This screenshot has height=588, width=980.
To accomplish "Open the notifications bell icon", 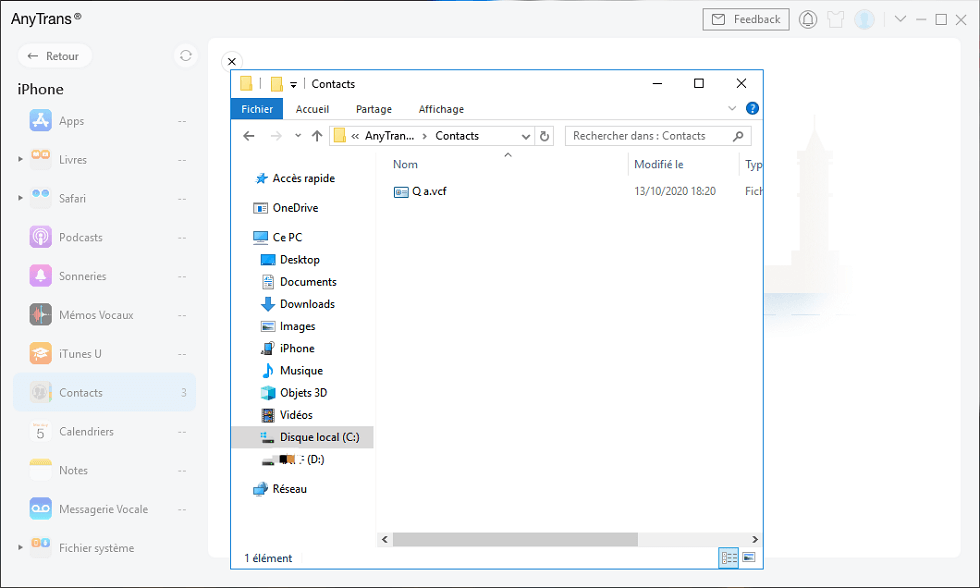I will click(808, 19).
